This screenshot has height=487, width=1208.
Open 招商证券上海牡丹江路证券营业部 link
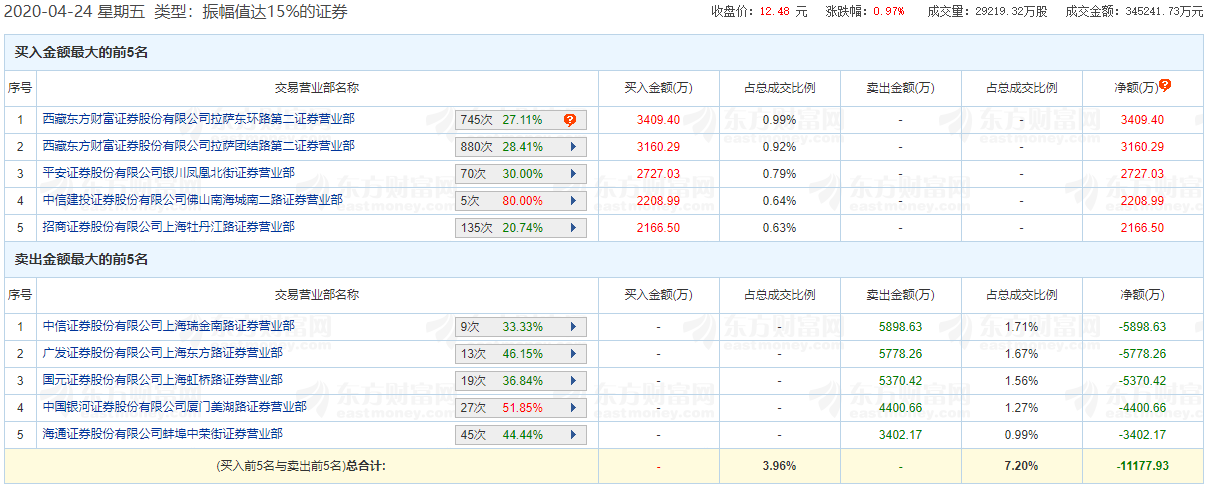pyautogui.click(x=168, y=227)
